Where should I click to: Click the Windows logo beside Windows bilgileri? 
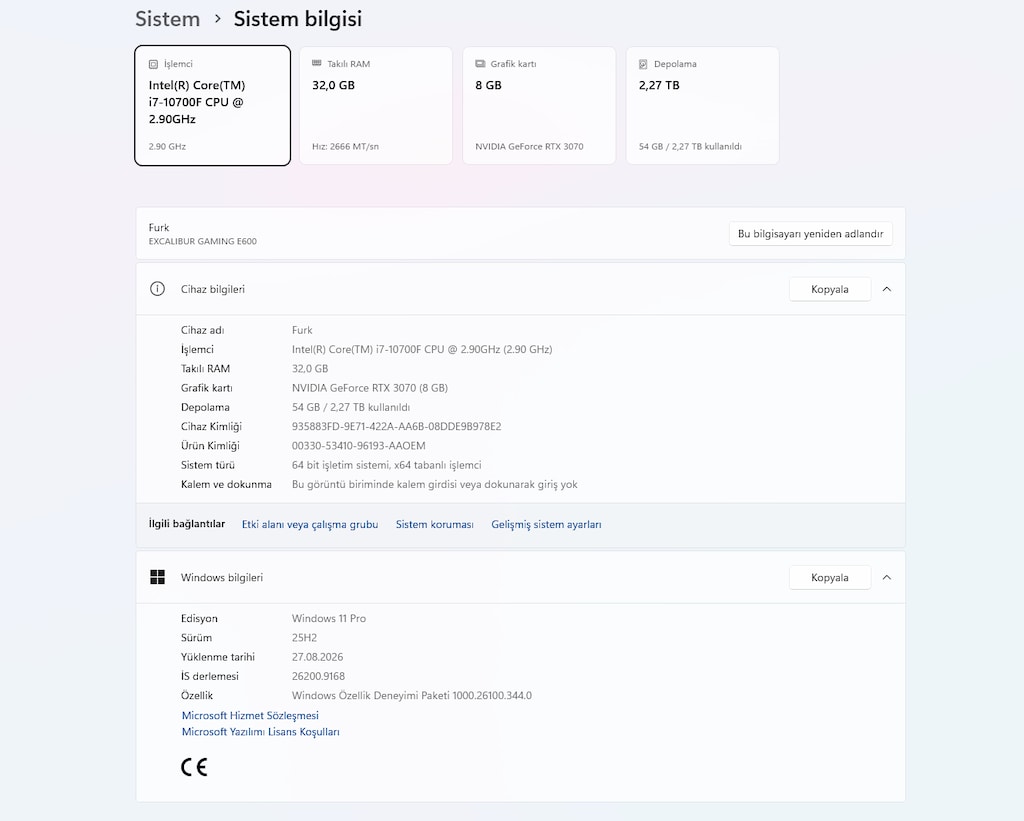157,577
